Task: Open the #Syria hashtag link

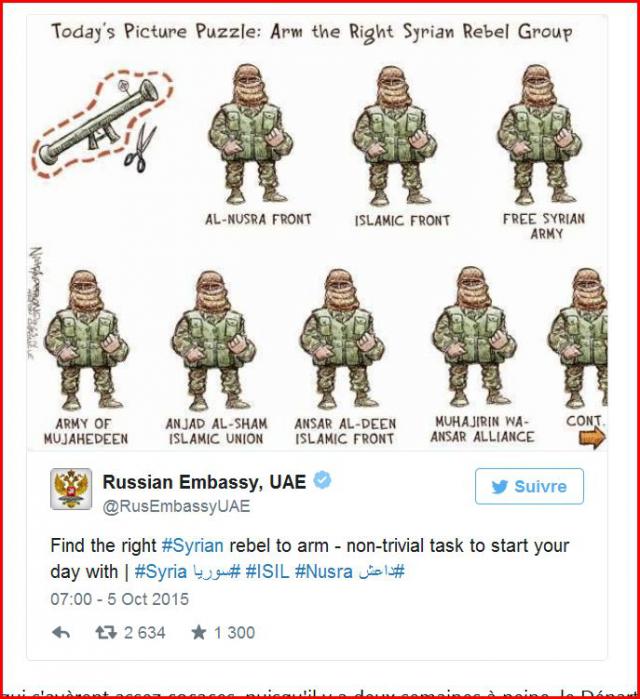Action: tap(160, 572)
